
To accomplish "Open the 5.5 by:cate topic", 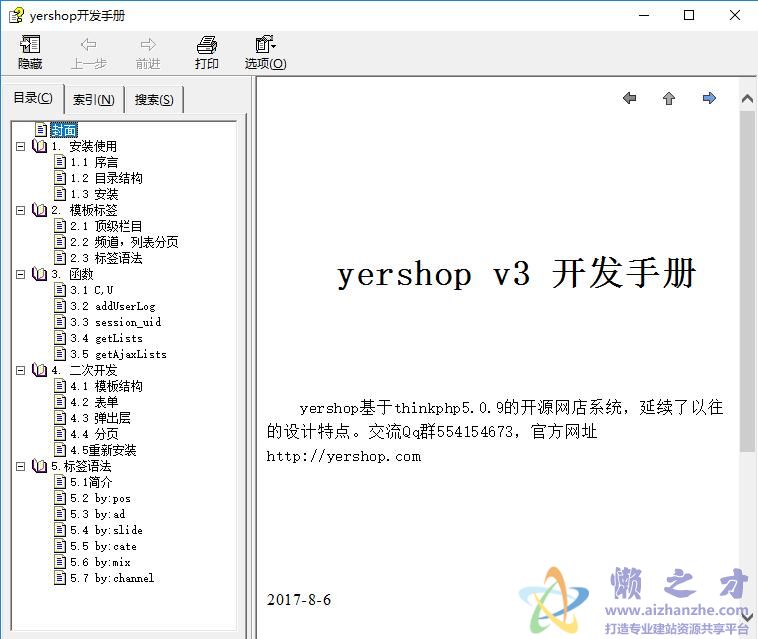I will pyautogui.click(x=103, y=546).
